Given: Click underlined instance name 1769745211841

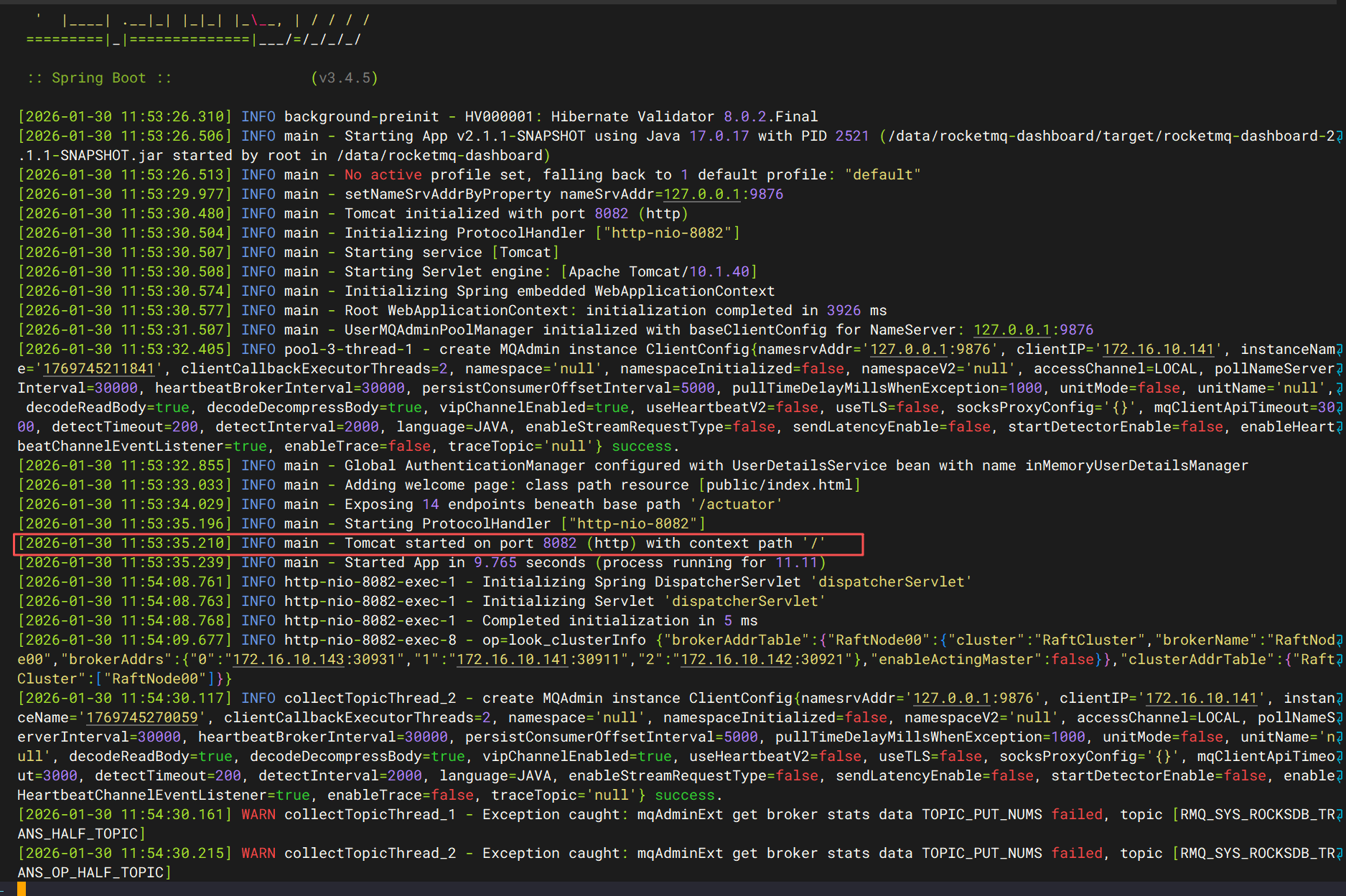Looking at the screenshot, I should click(x=98, y=368).
